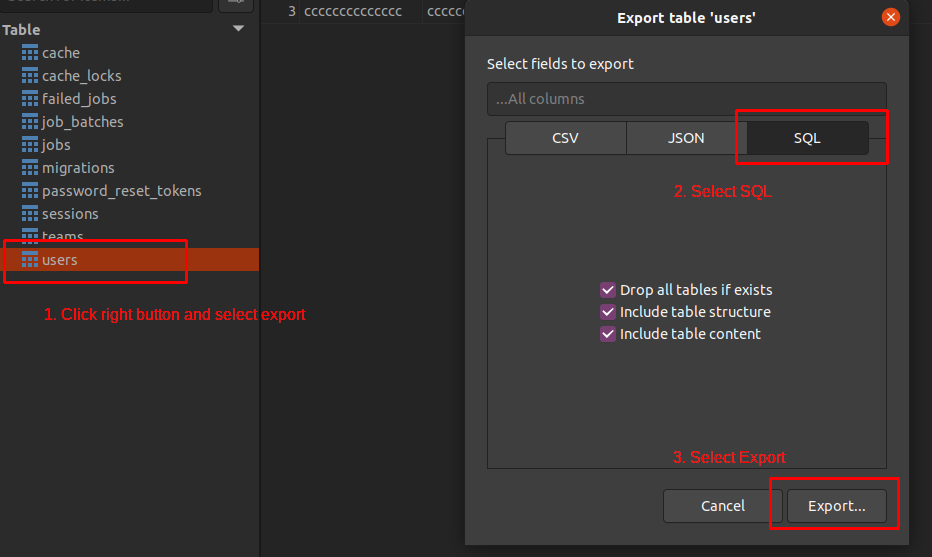Cancel the export dialog

[x=722, y=506]
